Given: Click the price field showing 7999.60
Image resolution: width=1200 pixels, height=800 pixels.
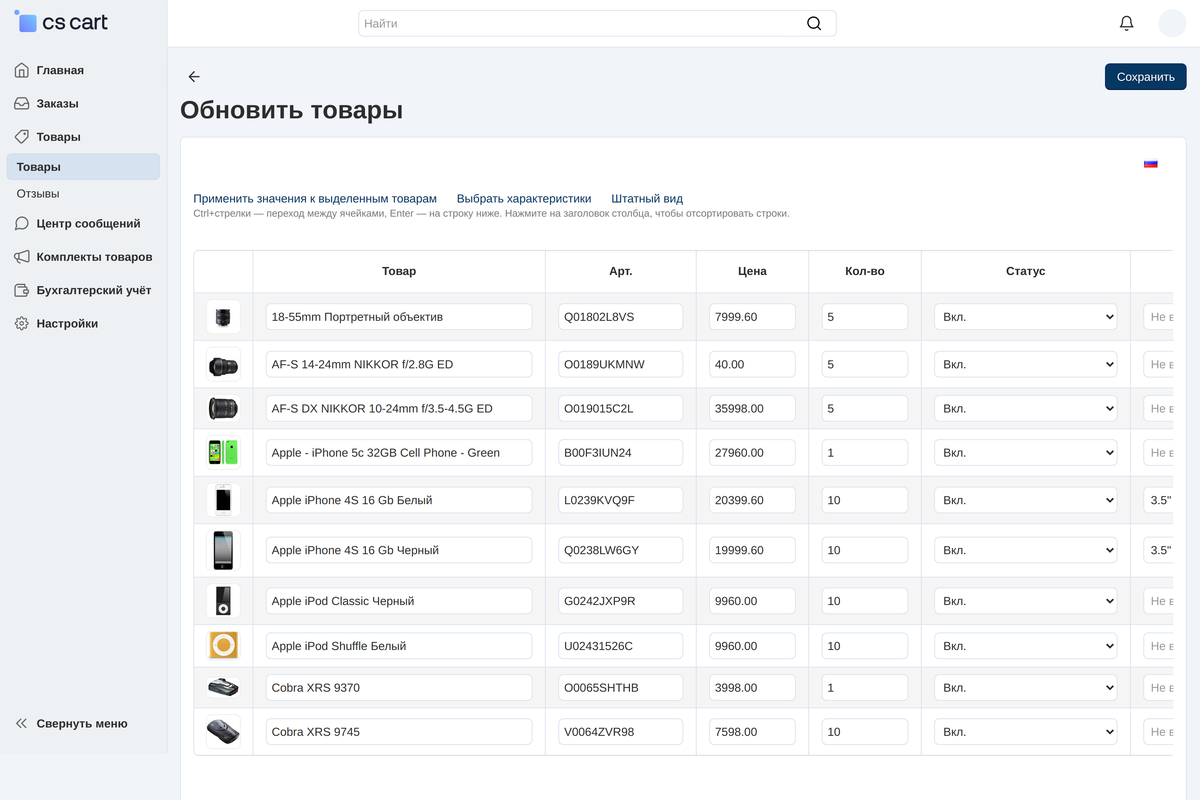Looking at the screenshot, I should (752, 317).
